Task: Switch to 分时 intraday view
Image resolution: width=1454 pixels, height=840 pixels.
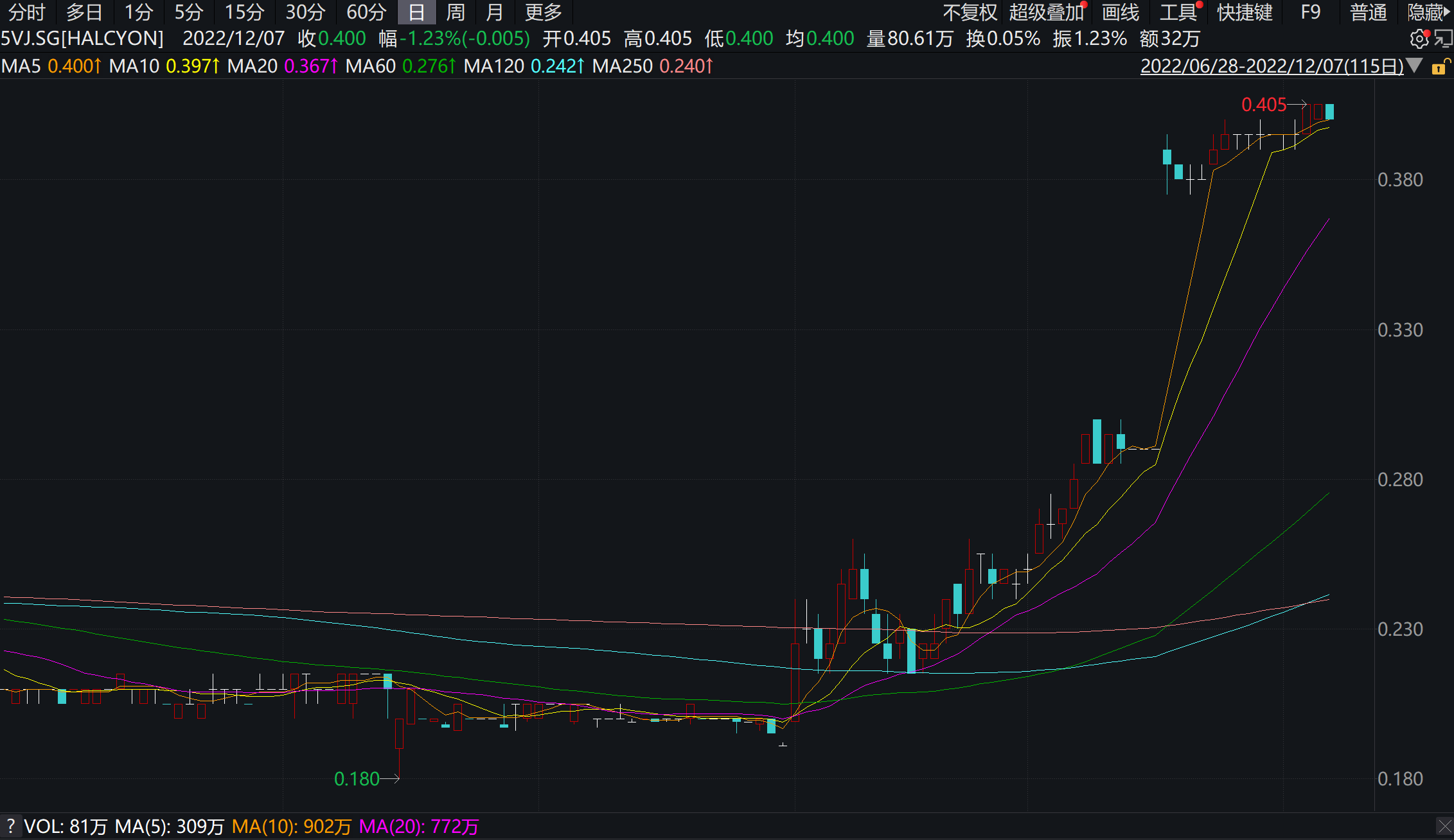Action: pos(27,12)
